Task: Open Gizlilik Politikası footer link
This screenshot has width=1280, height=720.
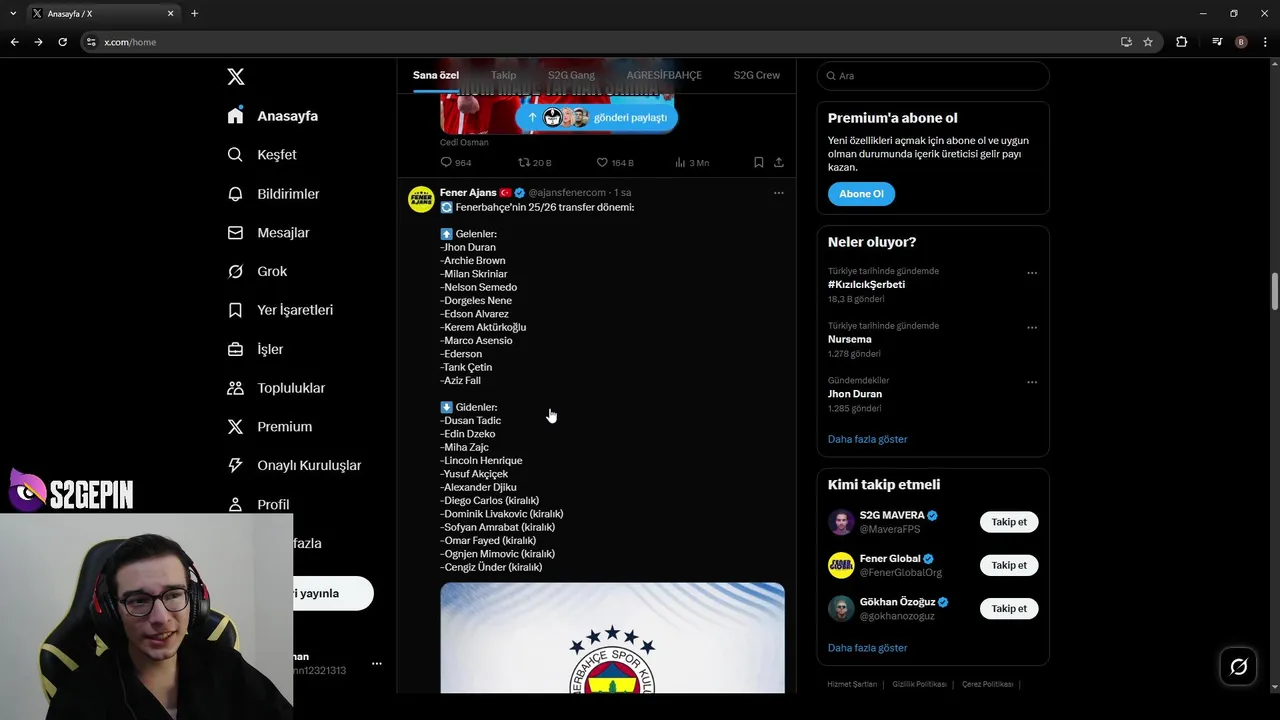Action: [x=919, y=684]
